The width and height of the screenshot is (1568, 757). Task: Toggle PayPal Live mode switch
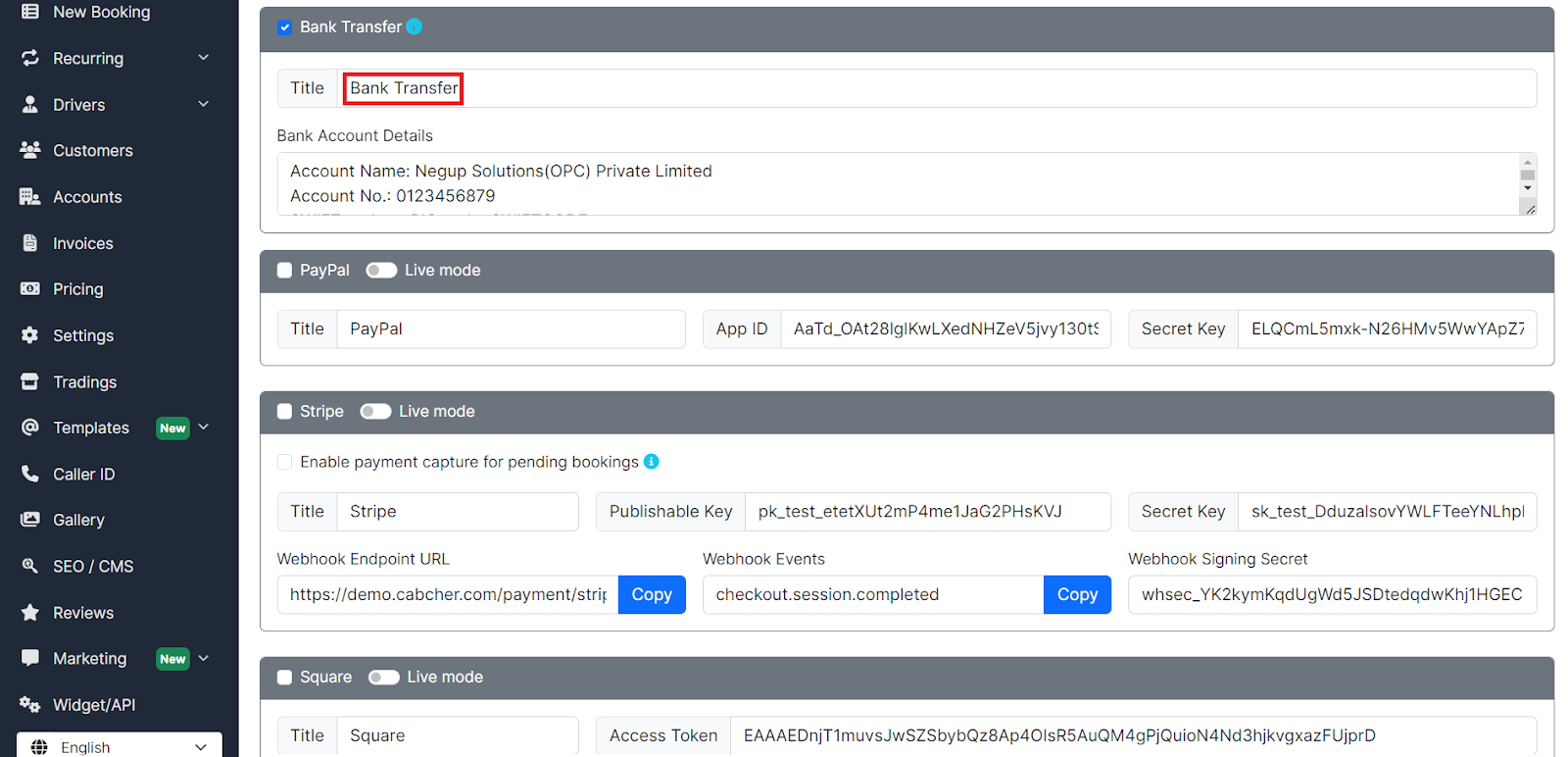381,271
